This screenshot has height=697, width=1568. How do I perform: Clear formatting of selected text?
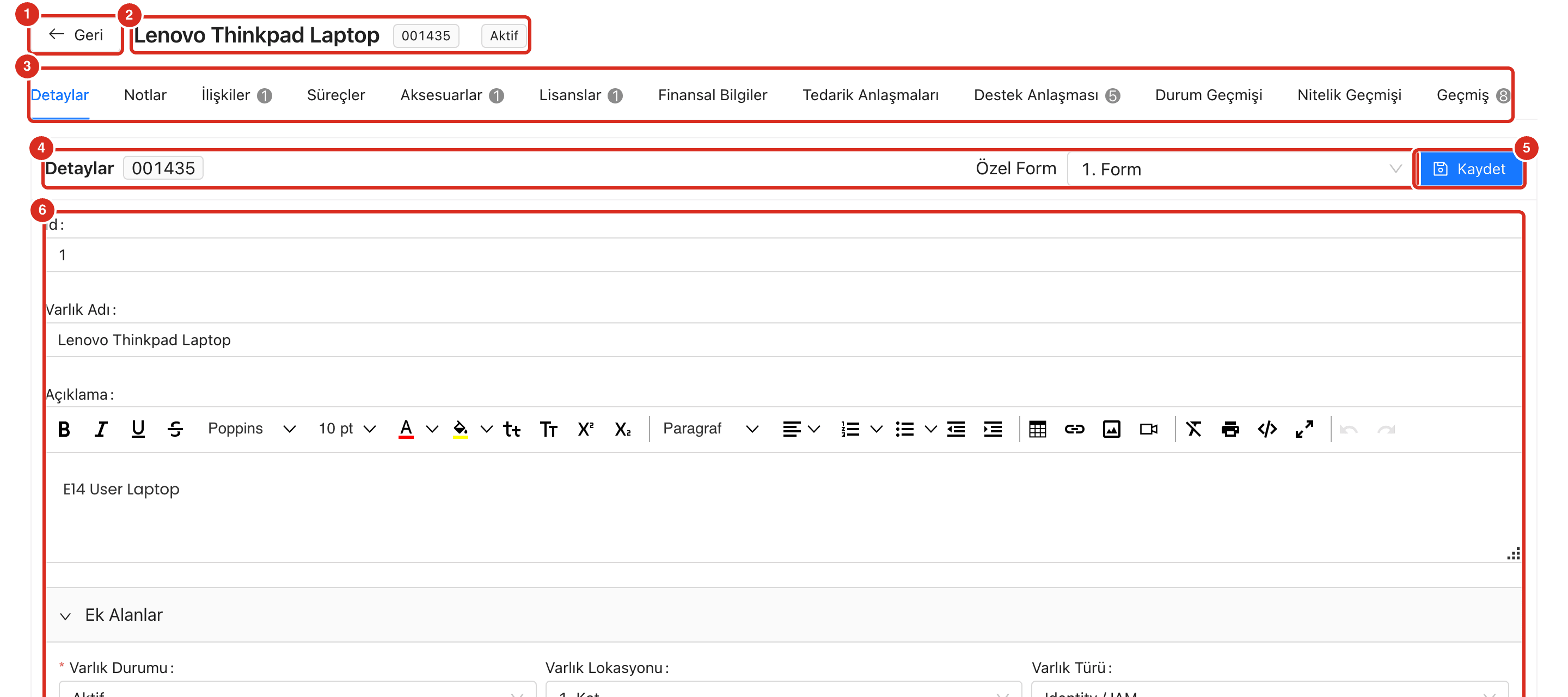1193,429
